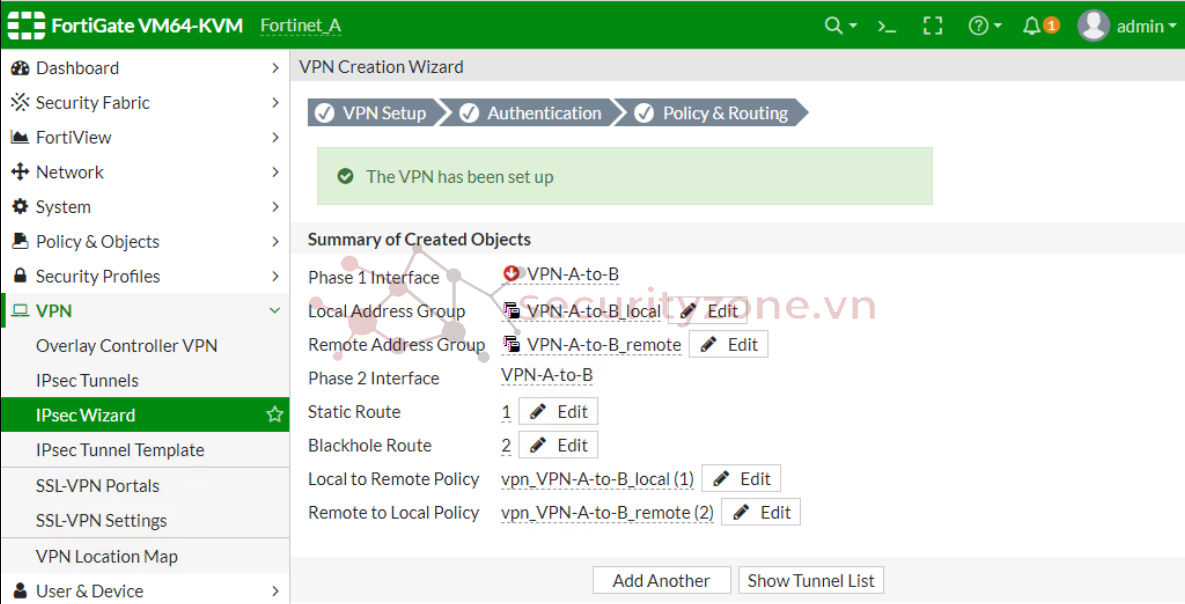Click Blackhole Route number 2 link

506,446
